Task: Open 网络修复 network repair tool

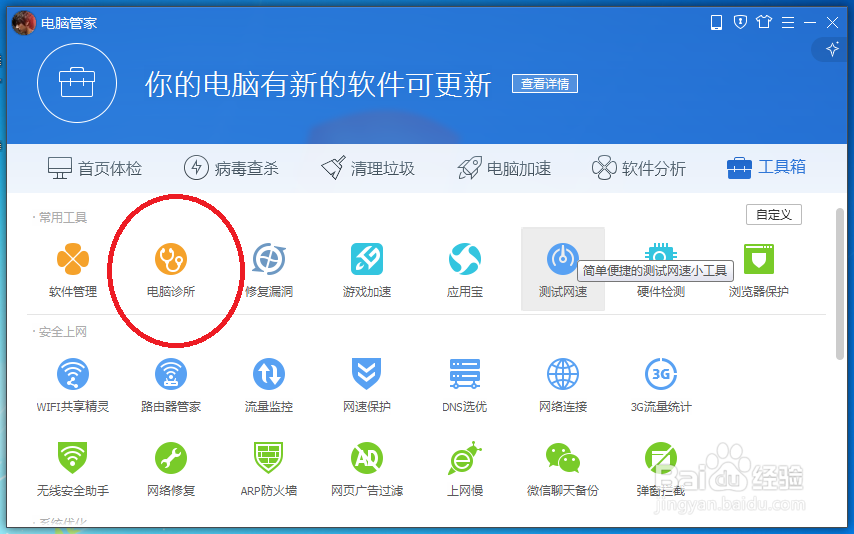Action: (170, 469)
